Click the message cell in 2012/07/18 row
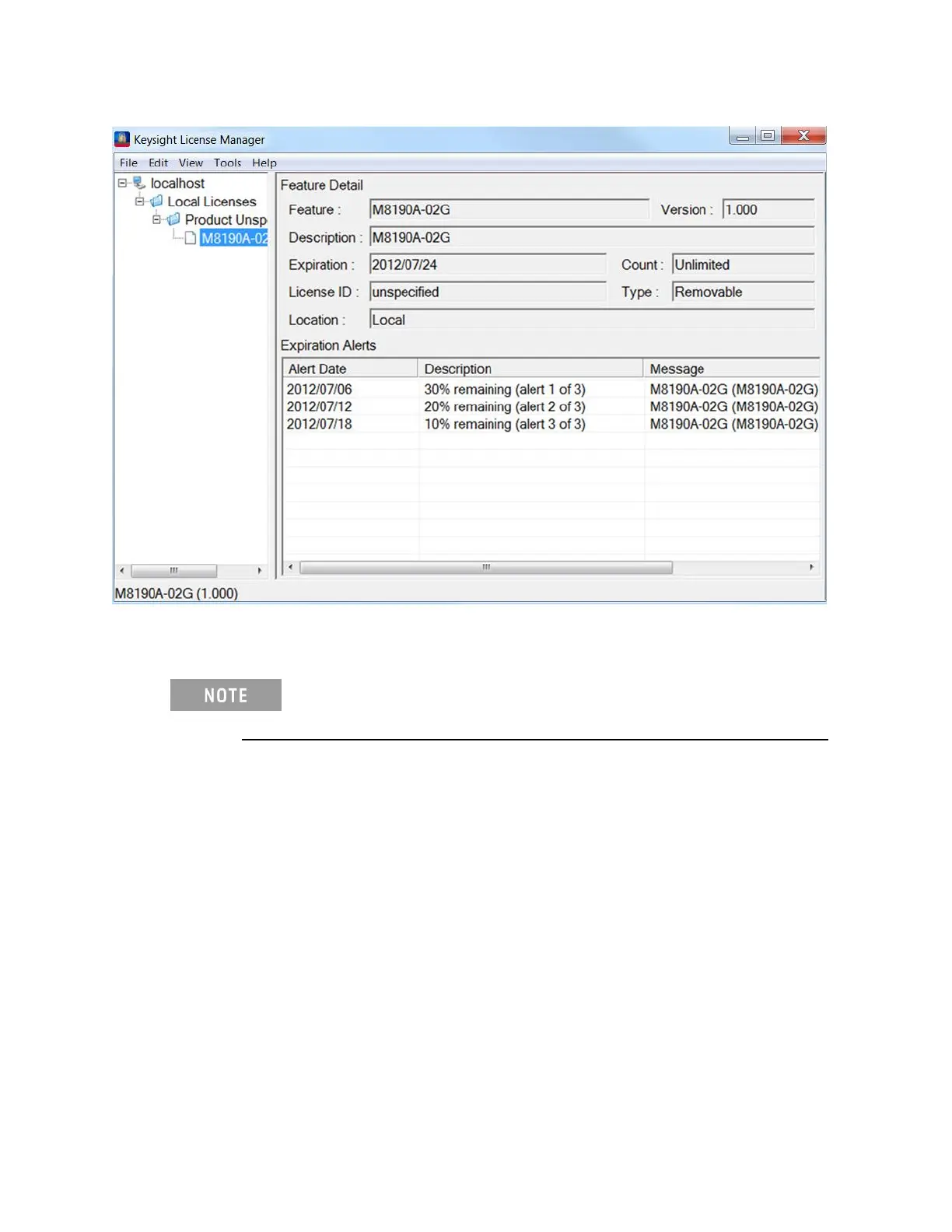Viewport: 952px width, 1232px height. point(733,424)
